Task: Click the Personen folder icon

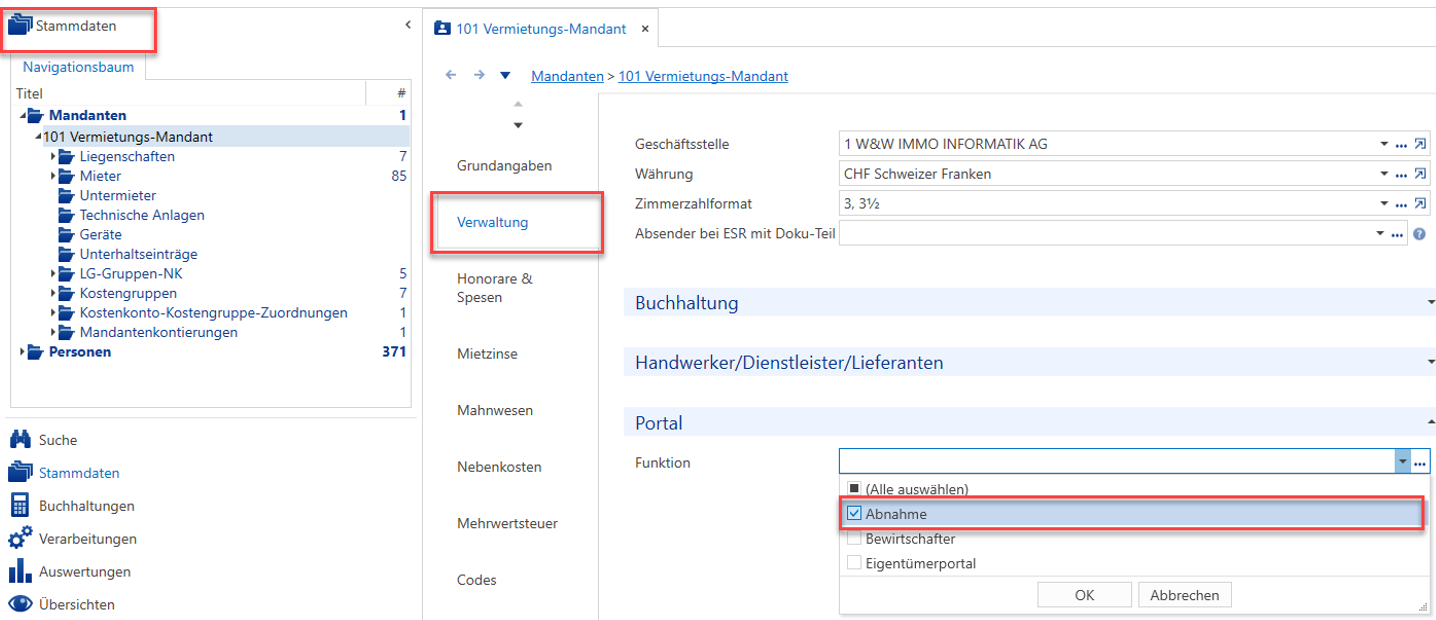Action: tap(35, 352)
